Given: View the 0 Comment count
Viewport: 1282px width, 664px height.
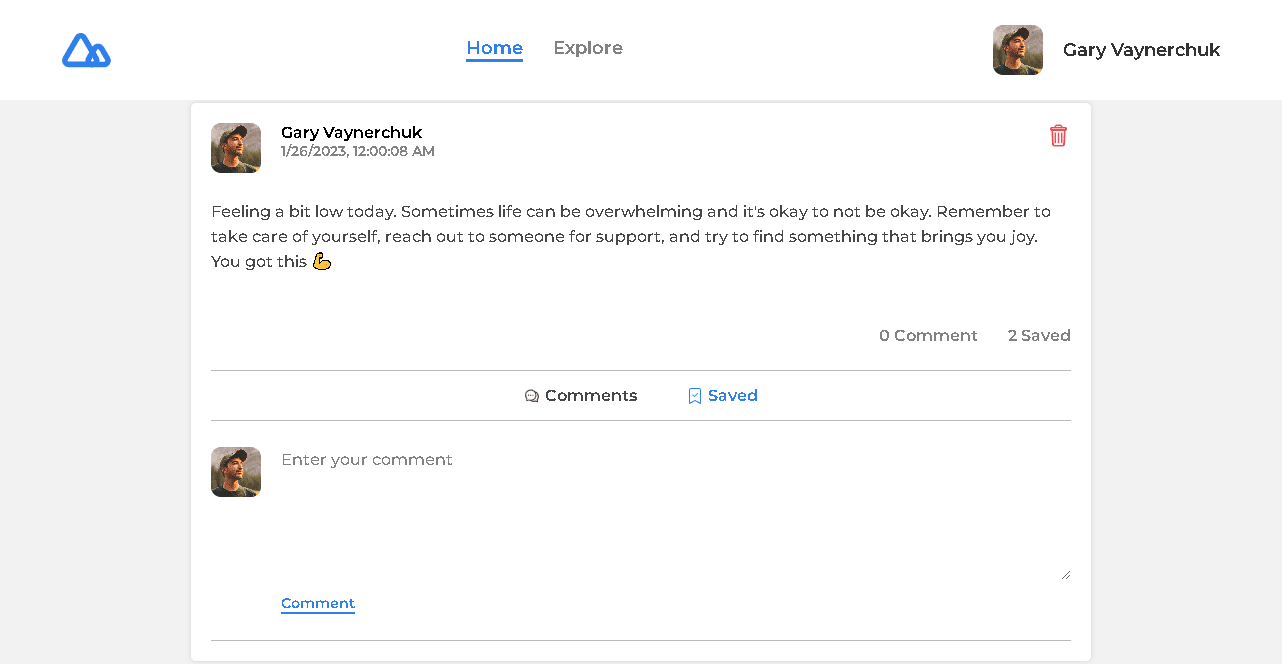Looking at the screenshot, I should (928, 336).
